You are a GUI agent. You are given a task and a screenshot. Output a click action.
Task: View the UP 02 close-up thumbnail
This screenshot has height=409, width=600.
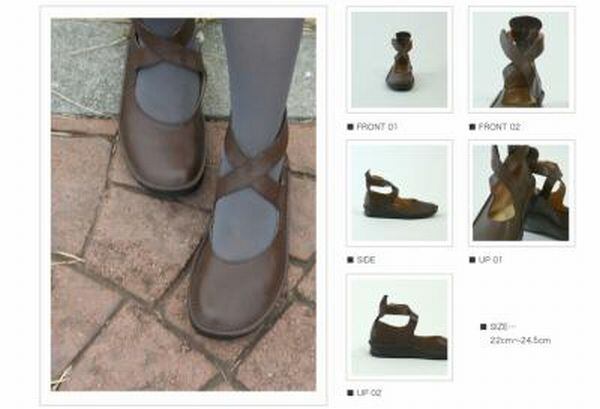tap(399, 327)
